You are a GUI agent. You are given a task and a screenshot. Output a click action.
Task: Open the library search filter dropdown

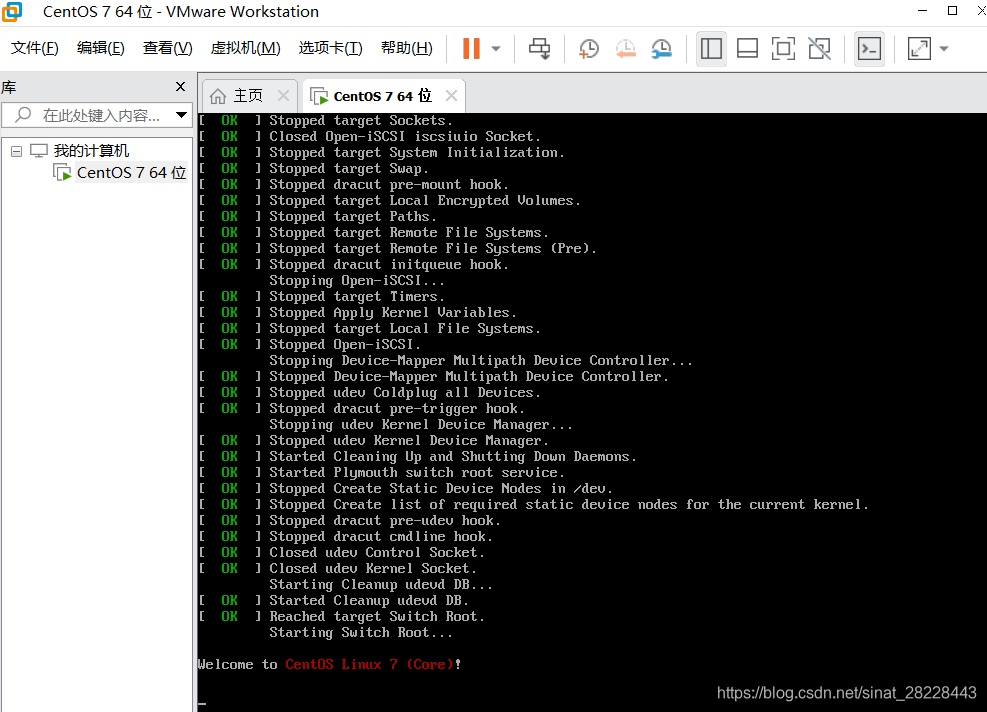181,115
